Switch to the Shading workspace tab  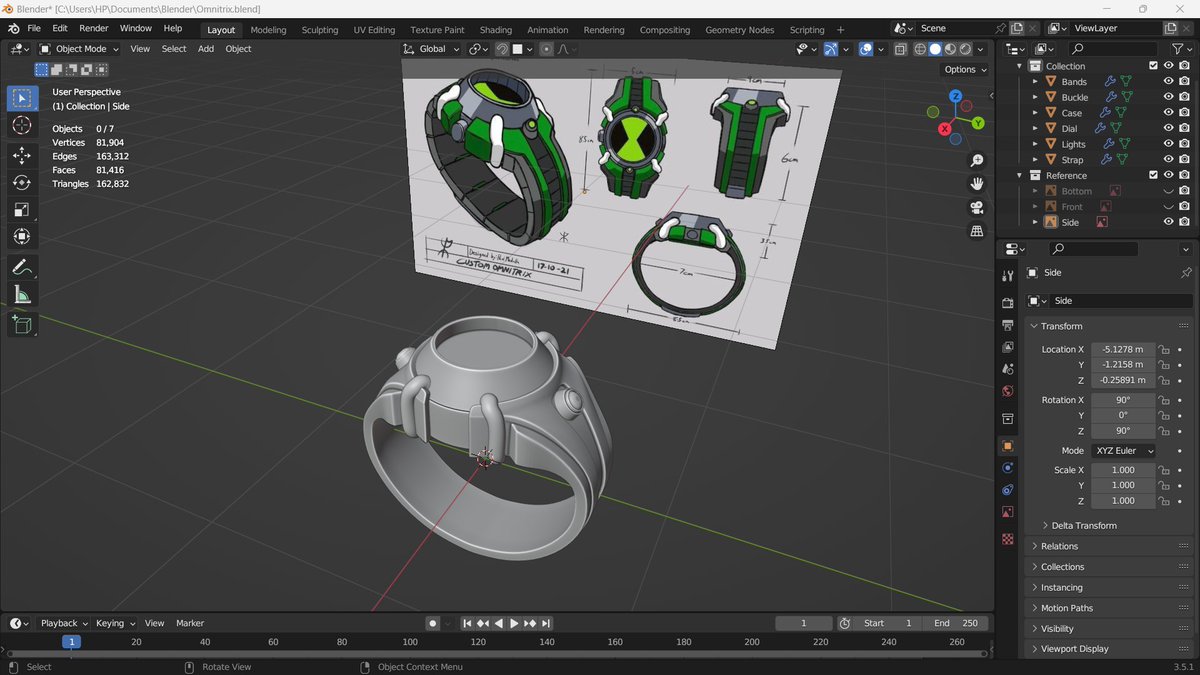coord(495,30)
